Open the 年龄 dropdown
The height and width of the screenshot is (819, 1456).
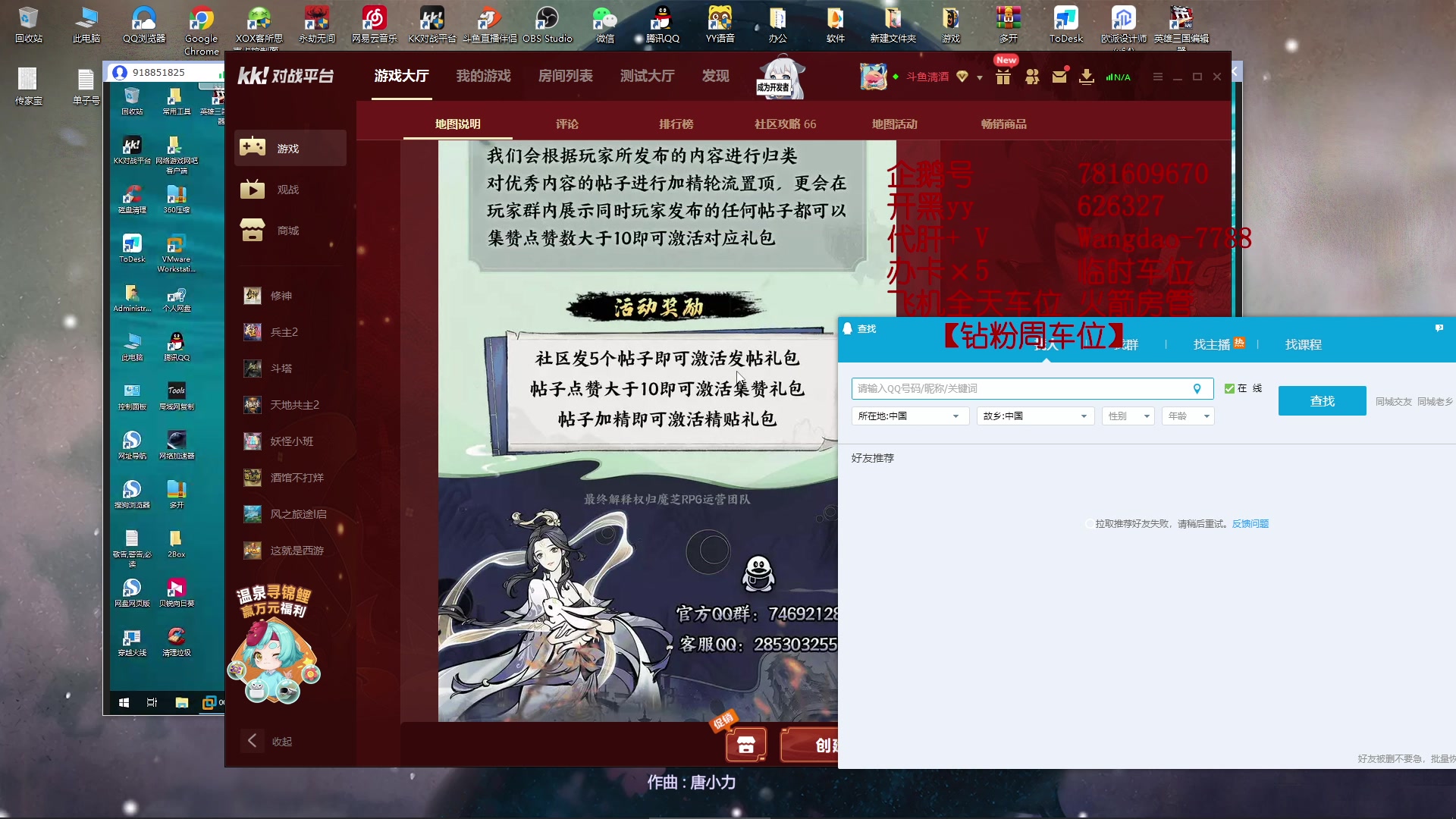[1188, 416]
